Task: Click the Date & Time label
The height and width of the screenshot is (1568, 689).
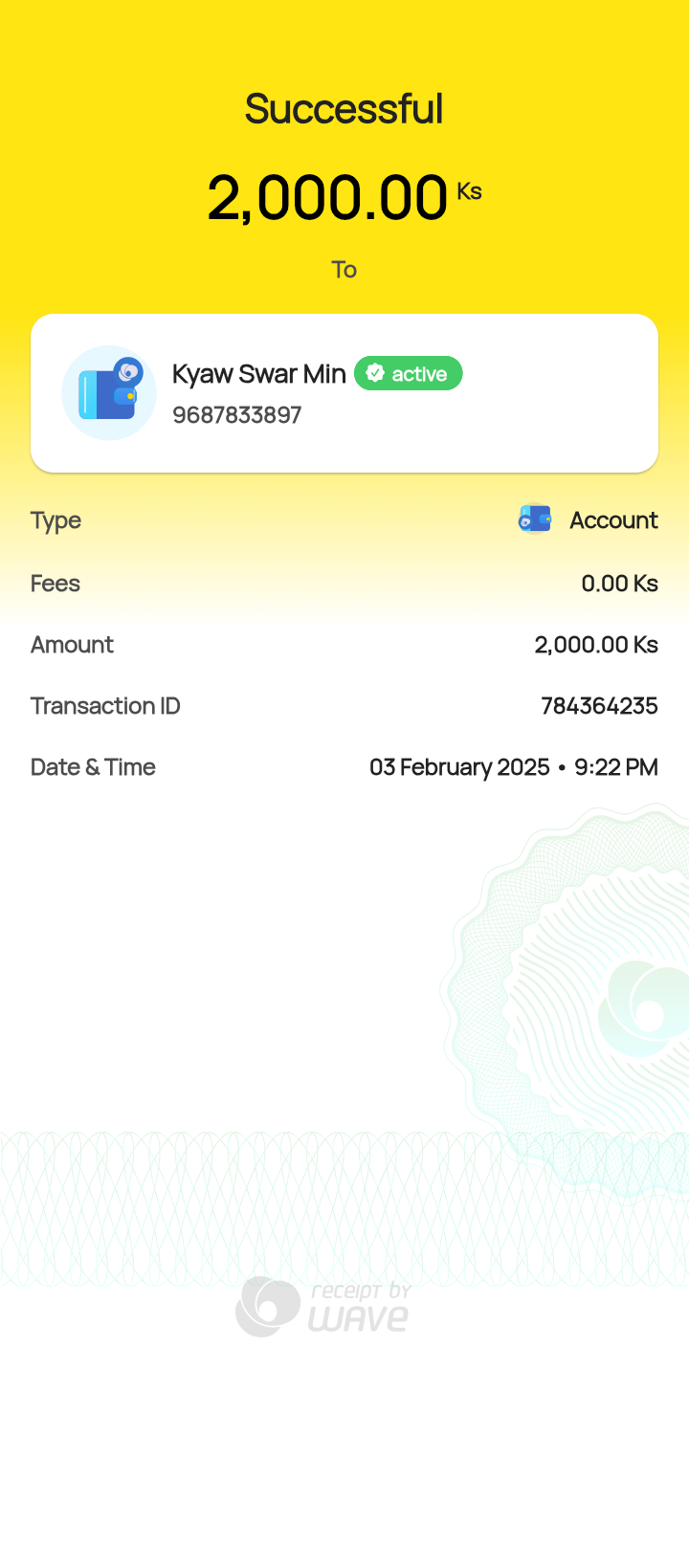Action: point(93,767)
